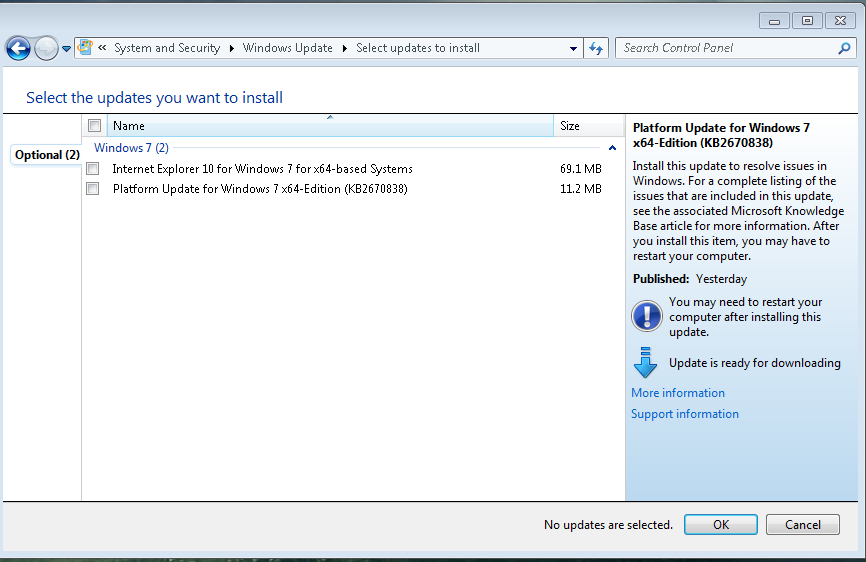Toggle the select-all checkbox in header
The image size is (866, 562).
click(94, 125)
